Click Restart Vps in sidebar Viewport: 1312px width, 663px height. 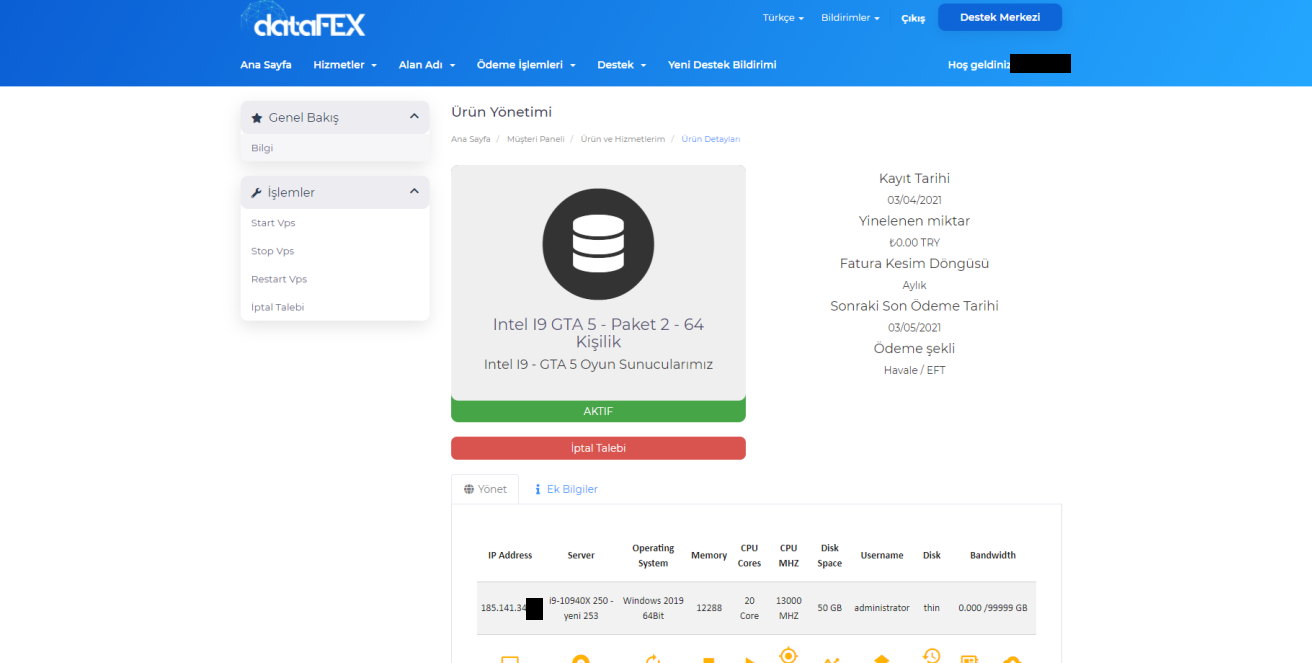[279, 279]
